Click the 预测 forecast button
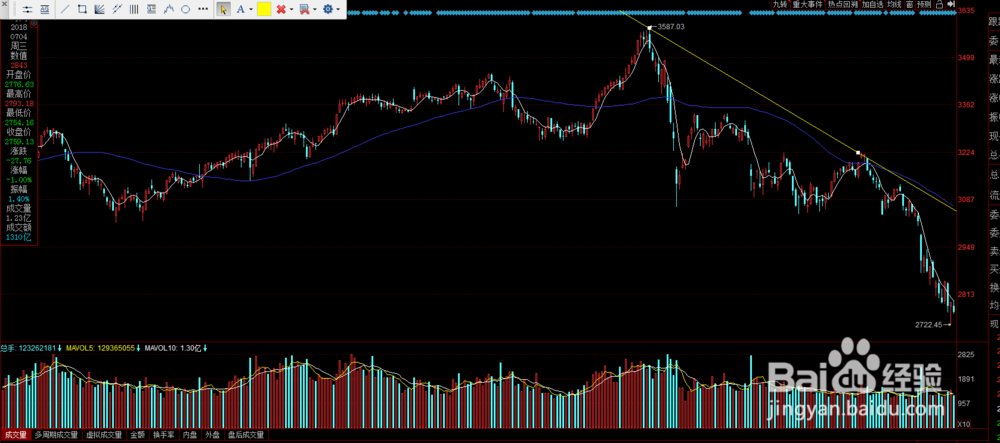 923,4
